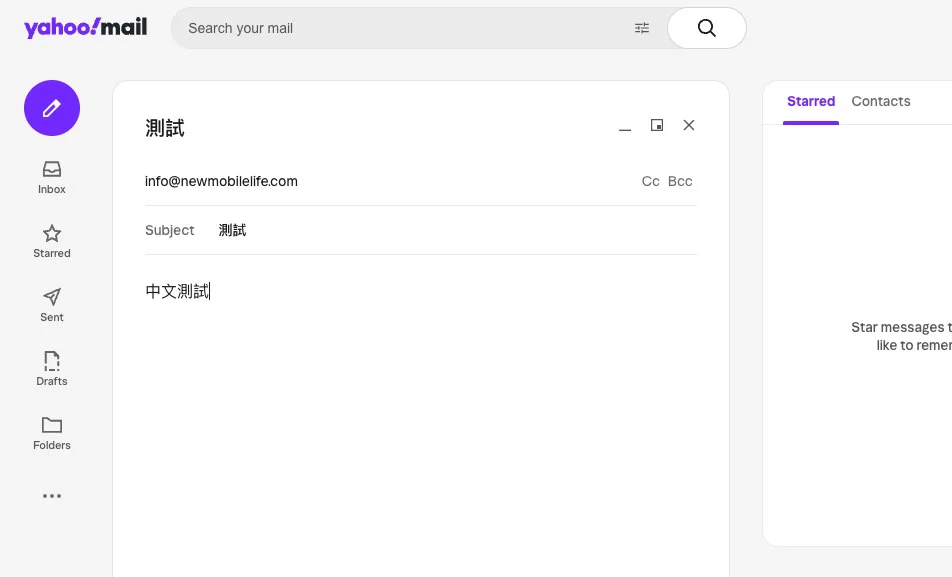This screenshot has height=577, width=952.
Task: Toggle compose window pop-out size icon
Action: click(x=657, y=125)
